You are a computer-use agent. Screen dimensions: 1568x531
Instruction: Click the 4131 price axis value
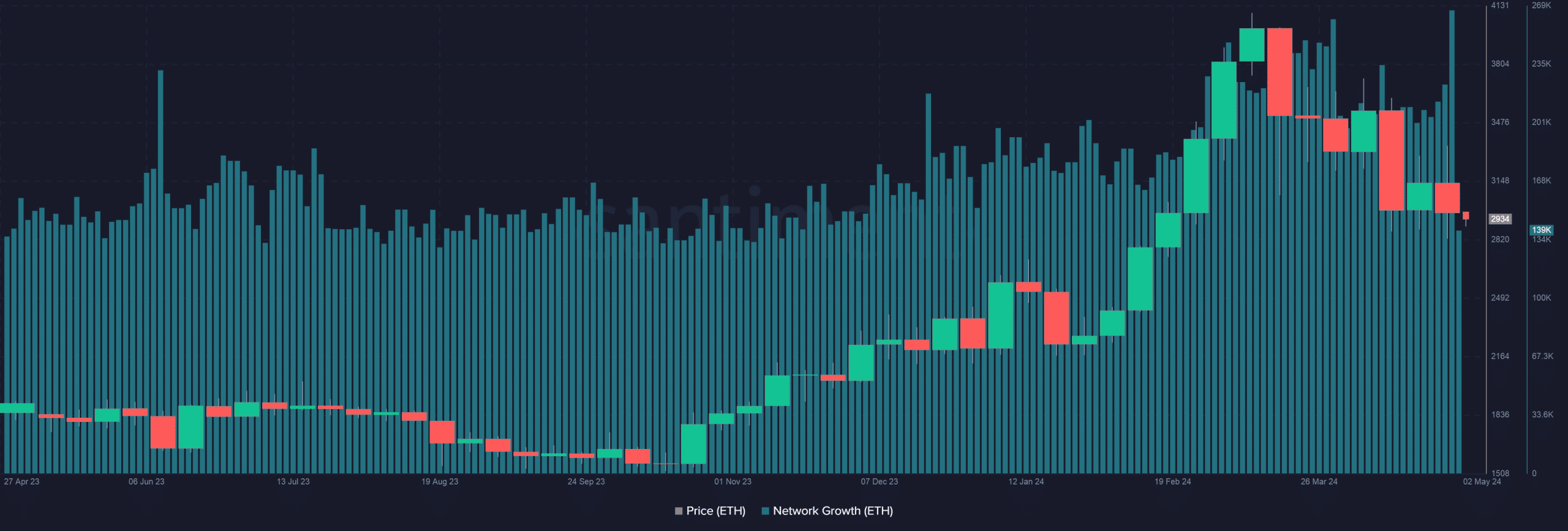pyautogui.click(x=1500, y=6)
